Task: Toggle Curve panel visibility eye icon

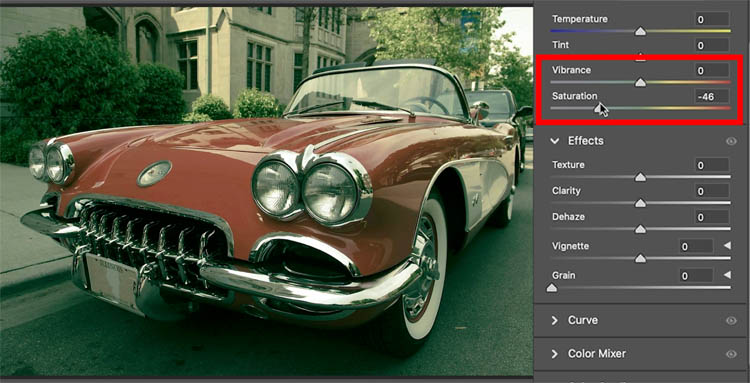Action: (731, 320)
